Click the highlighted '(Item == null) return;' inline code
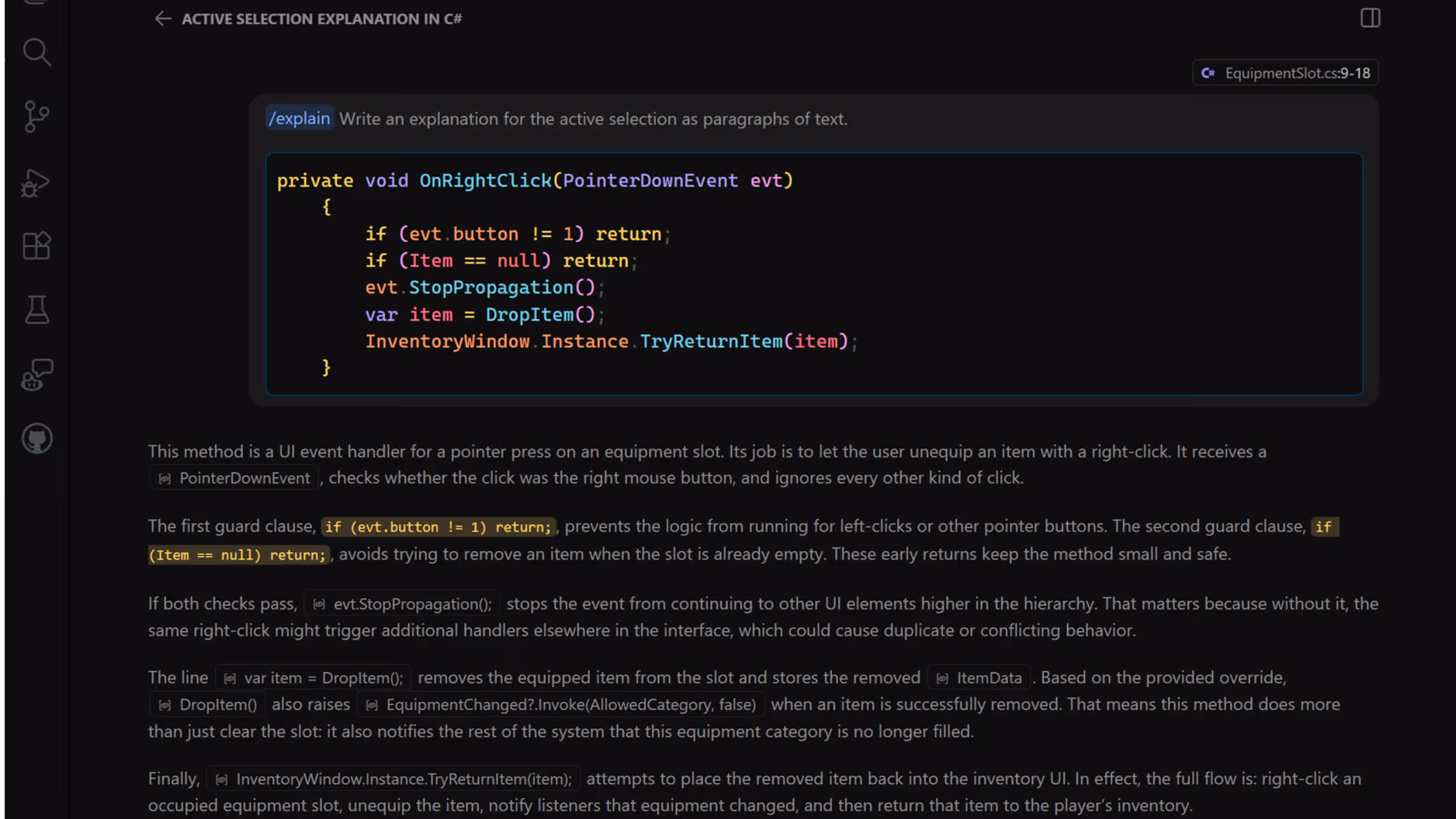This screenshot has width=1456, height=819. (238, 555)
